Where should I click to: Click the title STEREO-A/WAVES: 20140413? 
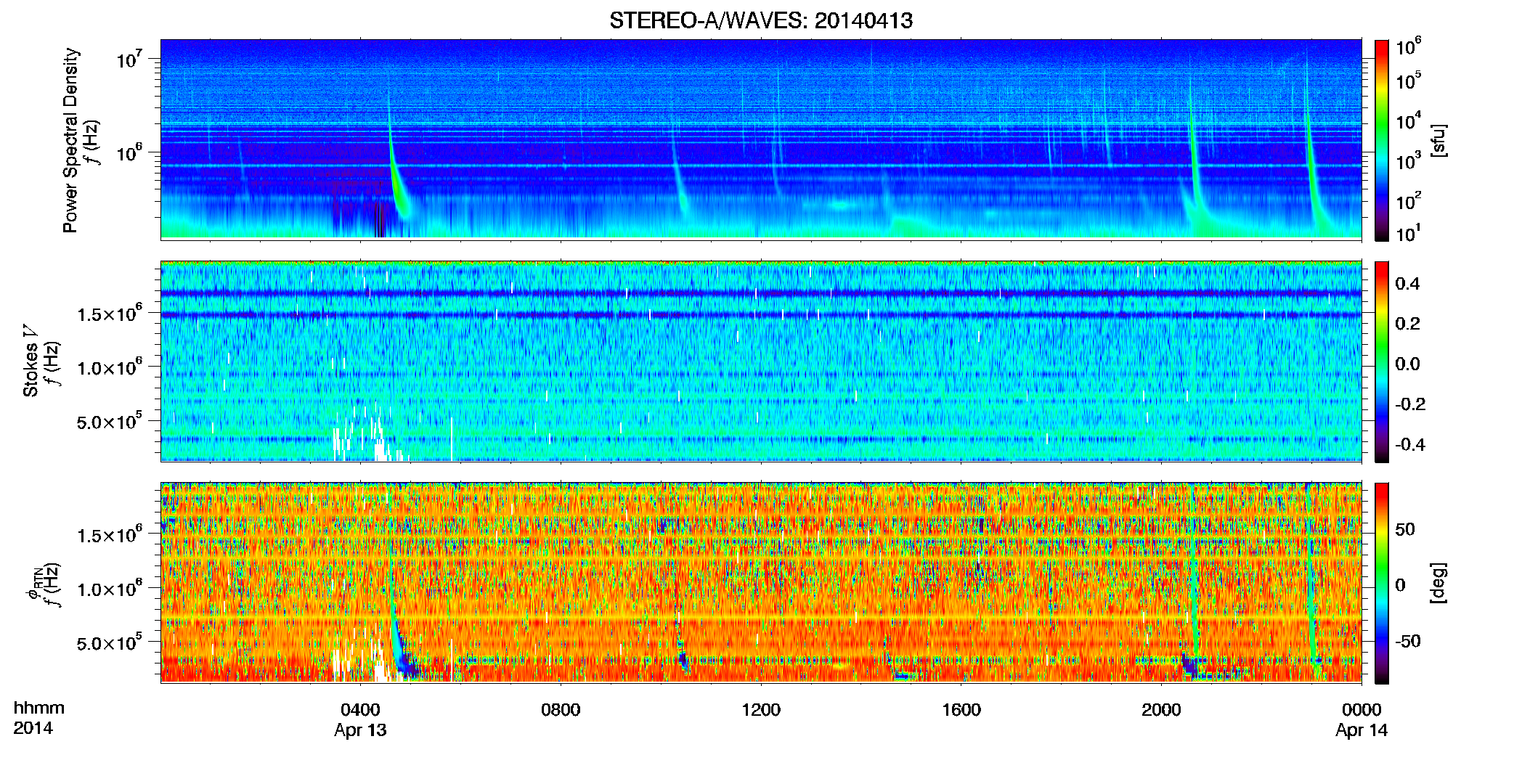(761, 20)
